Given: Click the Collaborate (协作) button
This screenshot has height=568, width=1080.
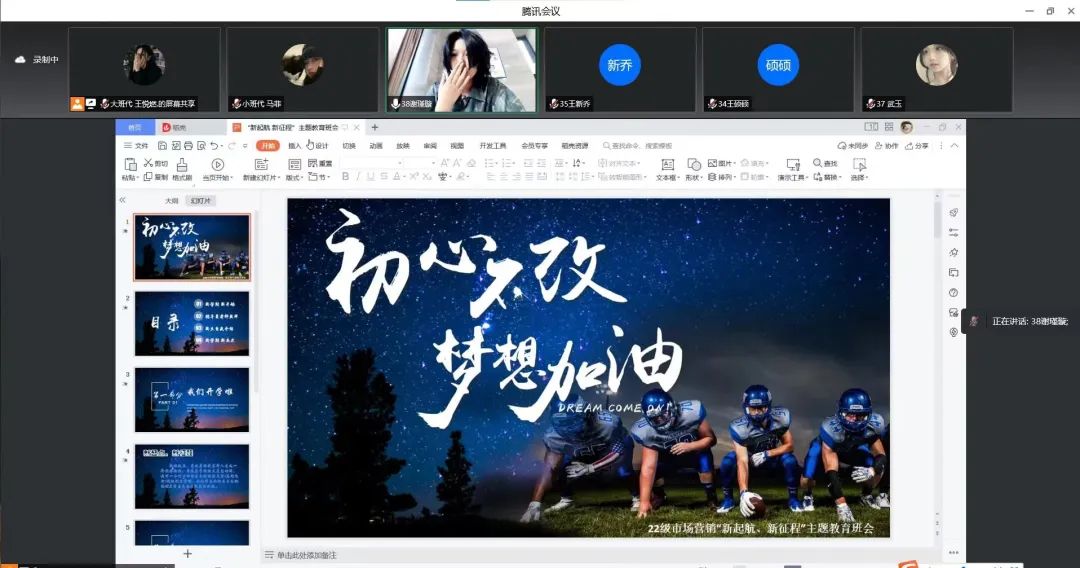Looking at the screenshot, I should tap(886, 146).
